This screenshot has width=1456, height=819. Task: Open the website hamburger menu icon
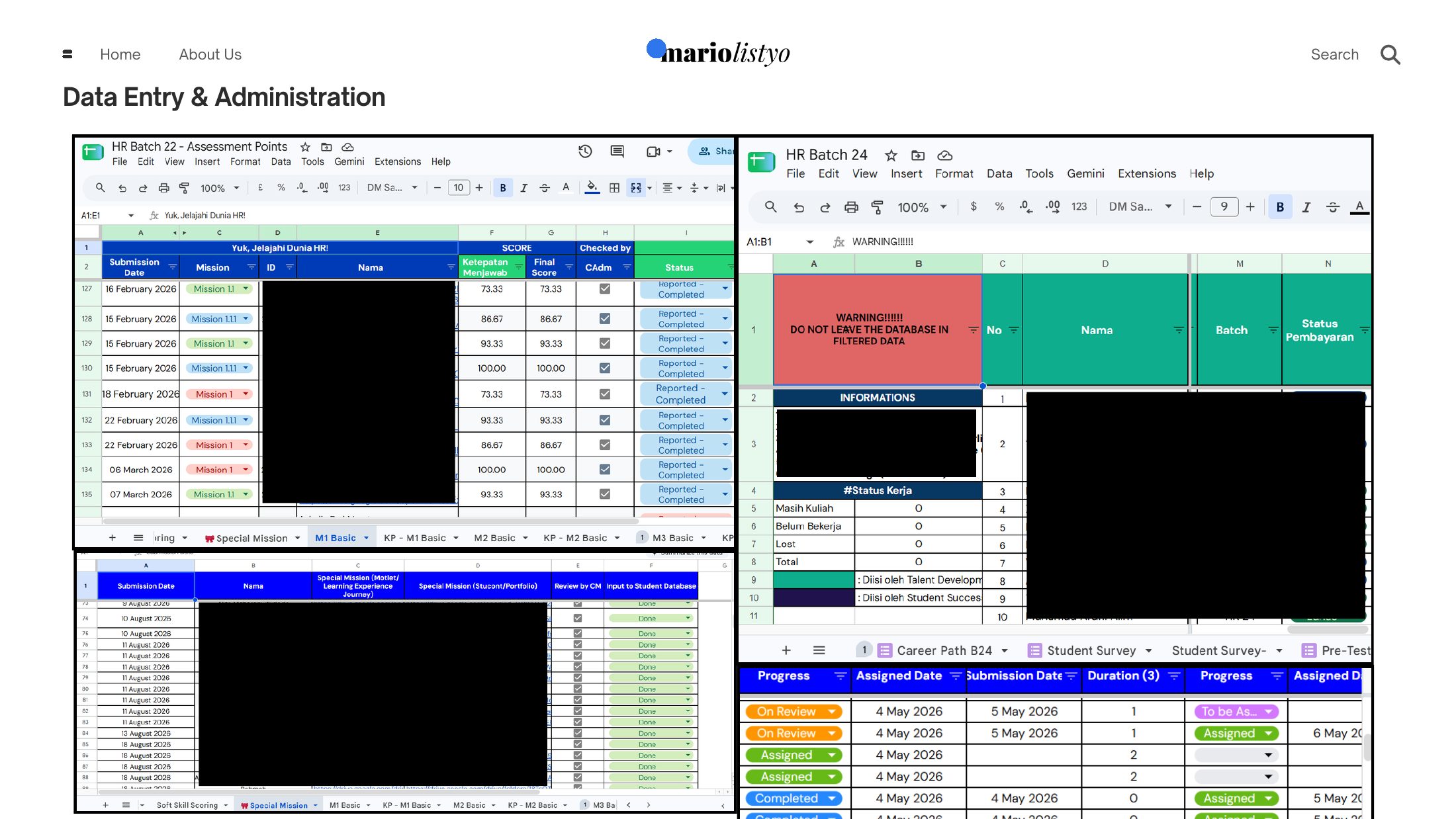pyautogui.click(x=67, y=54)
